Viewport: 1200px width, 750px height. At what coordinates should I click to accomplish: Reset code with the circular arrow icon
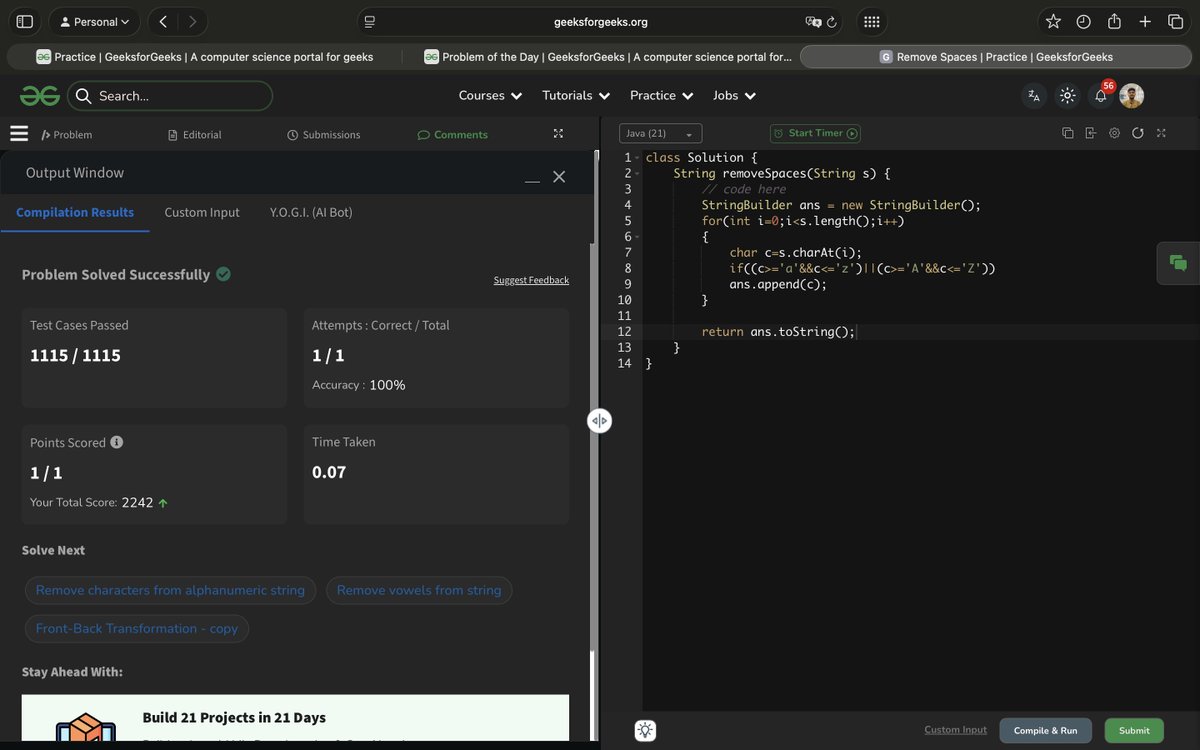point(1138,133)
